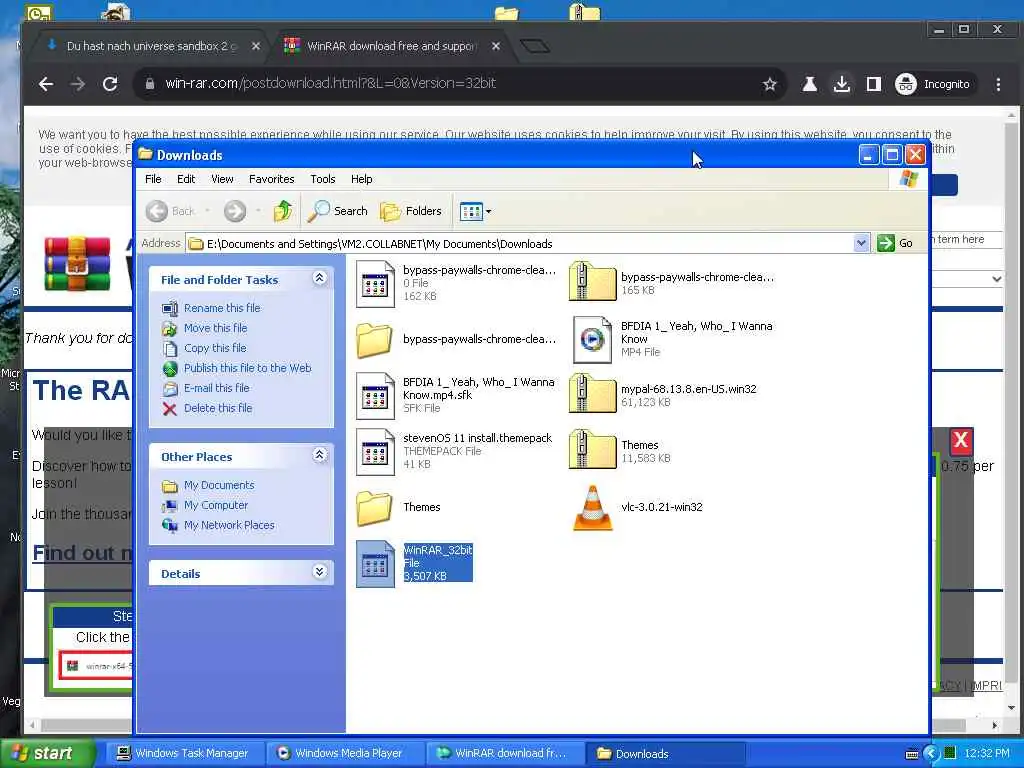Image resolution: width=1024 pixels, height=768 pixels.
Task: Open My Documents from Other Places
Action: (x=219, y=485)
